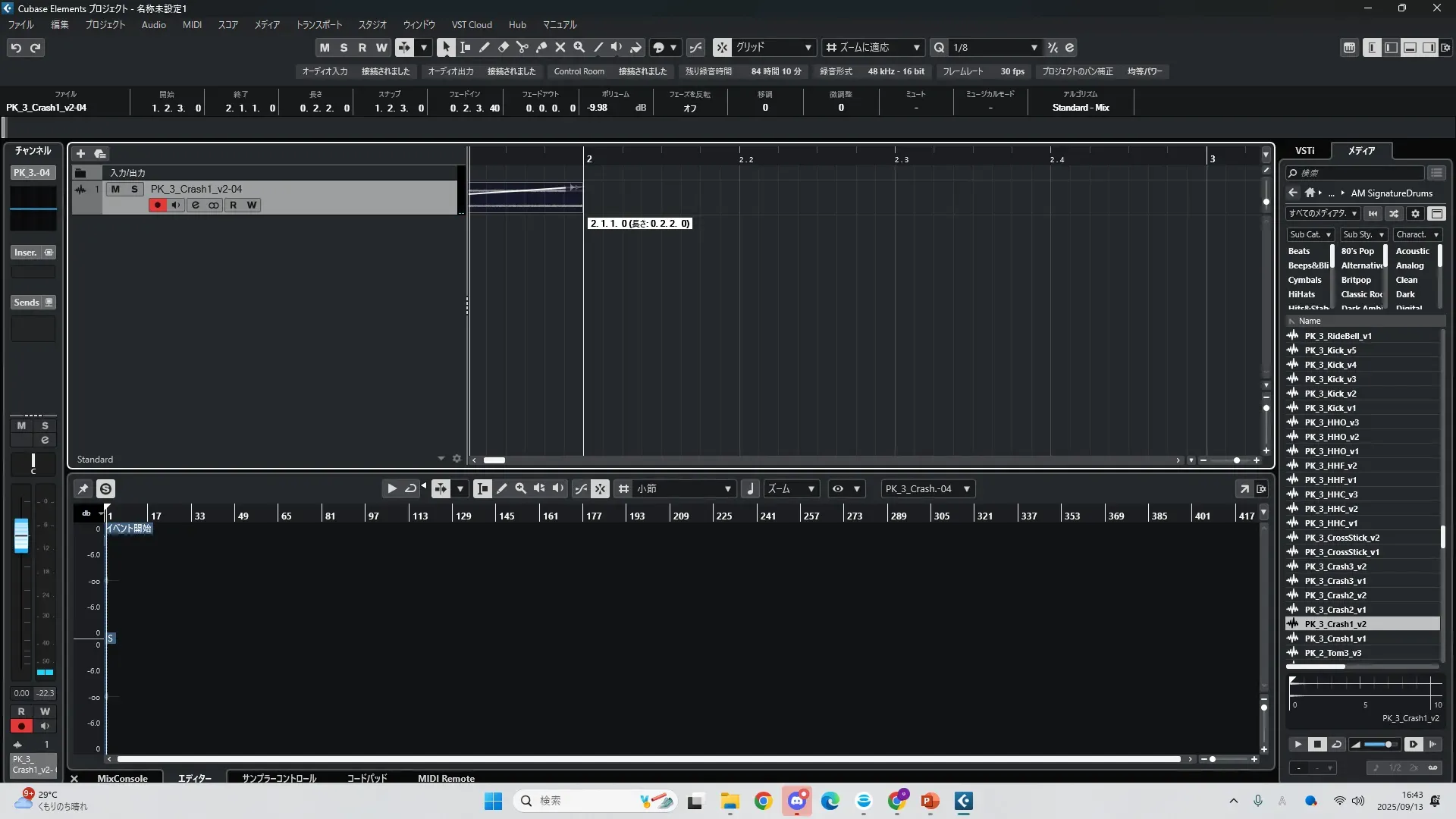This screenshot has height=819, width=1456.
Task: Enable record on PK_3_Crash1_v2-04 track
Action: 157,205
